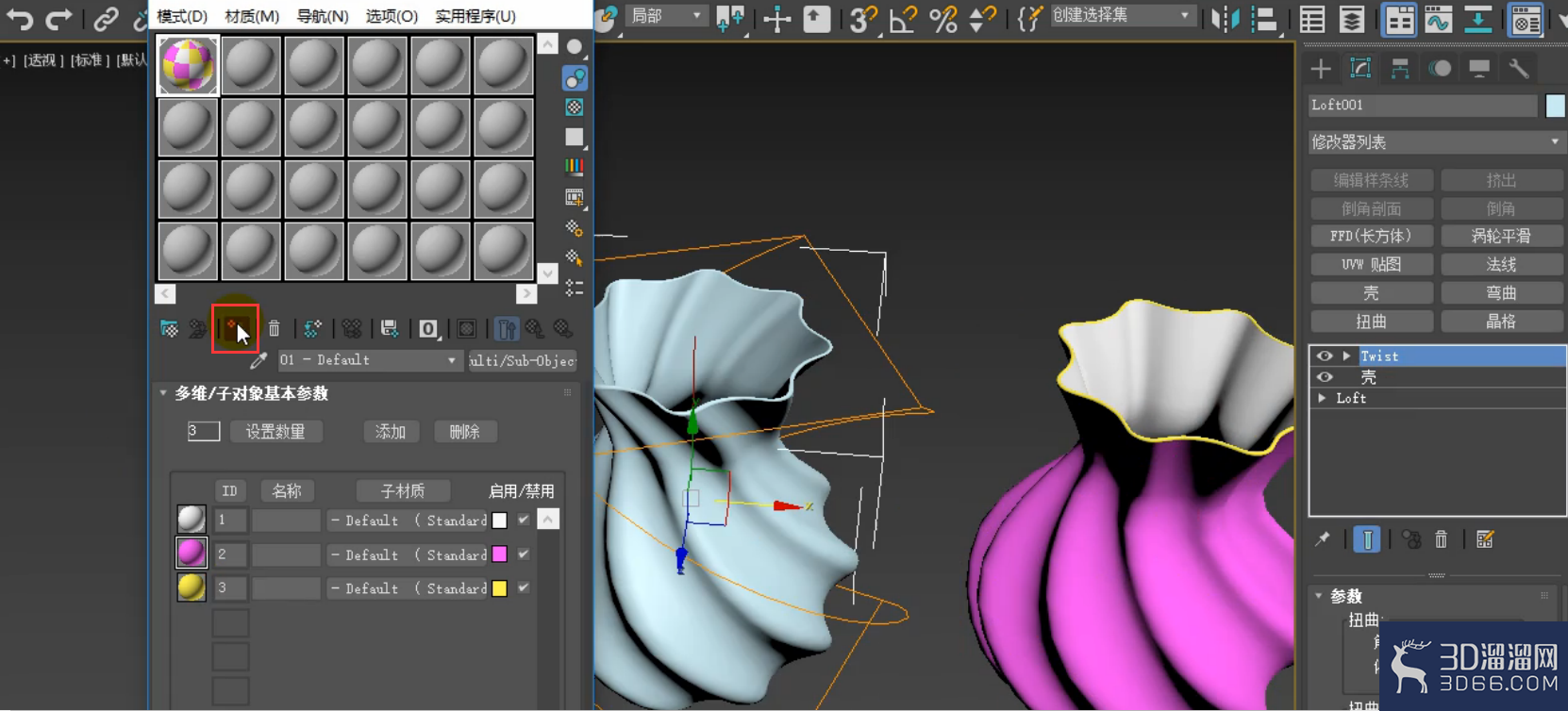The image size is (1568, 711).
Task: Click Reset Map/Material trash icon
Action: tap(274, 329)
